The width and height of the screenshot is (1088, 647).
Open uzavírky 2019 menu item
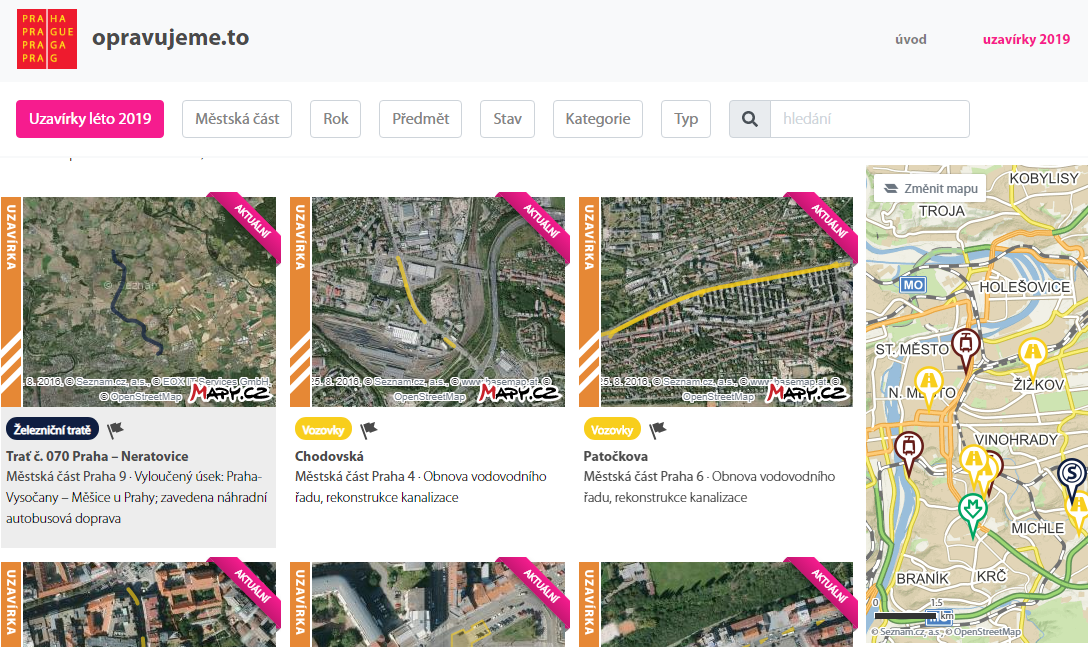pyautogui.click(x=1026, y=40)
